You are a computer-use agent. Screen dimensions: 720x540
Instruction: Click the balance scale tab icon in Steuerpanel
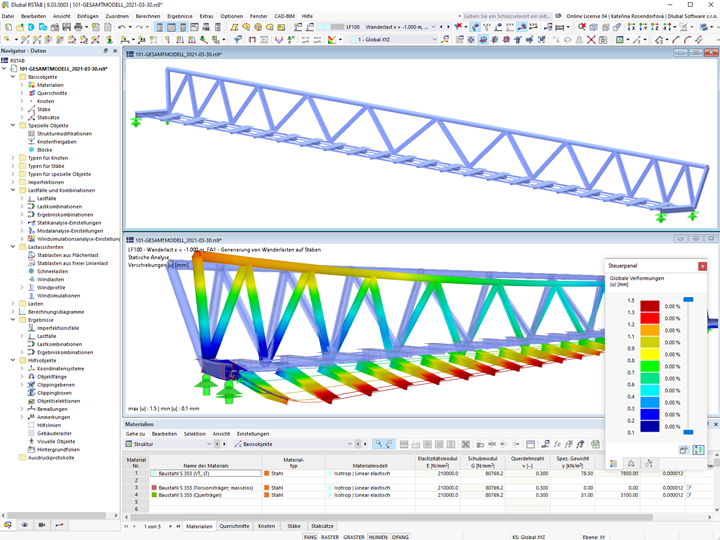[x=631, y=463]
